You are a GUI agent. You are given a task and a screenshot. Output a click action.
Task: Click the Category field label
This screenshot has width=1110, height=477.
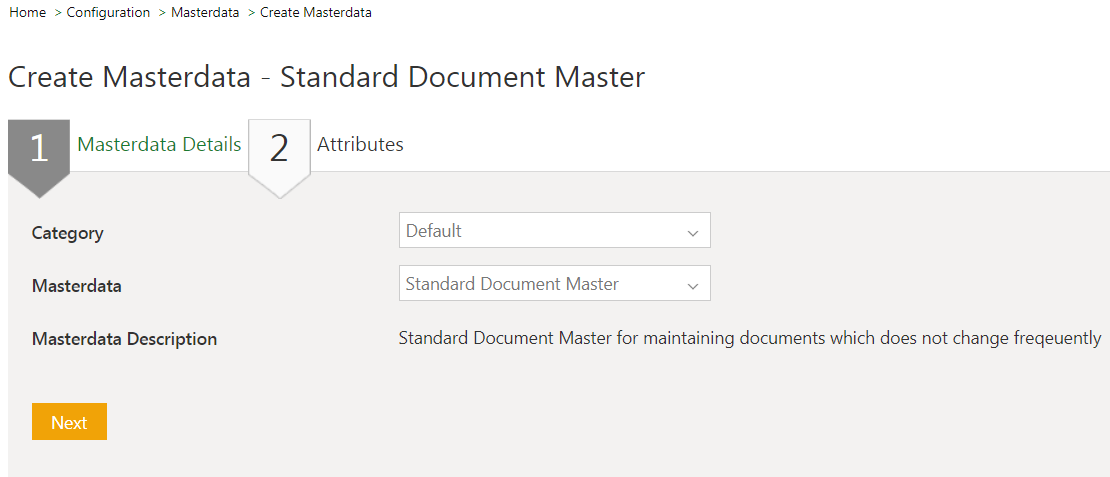point(67,233)
